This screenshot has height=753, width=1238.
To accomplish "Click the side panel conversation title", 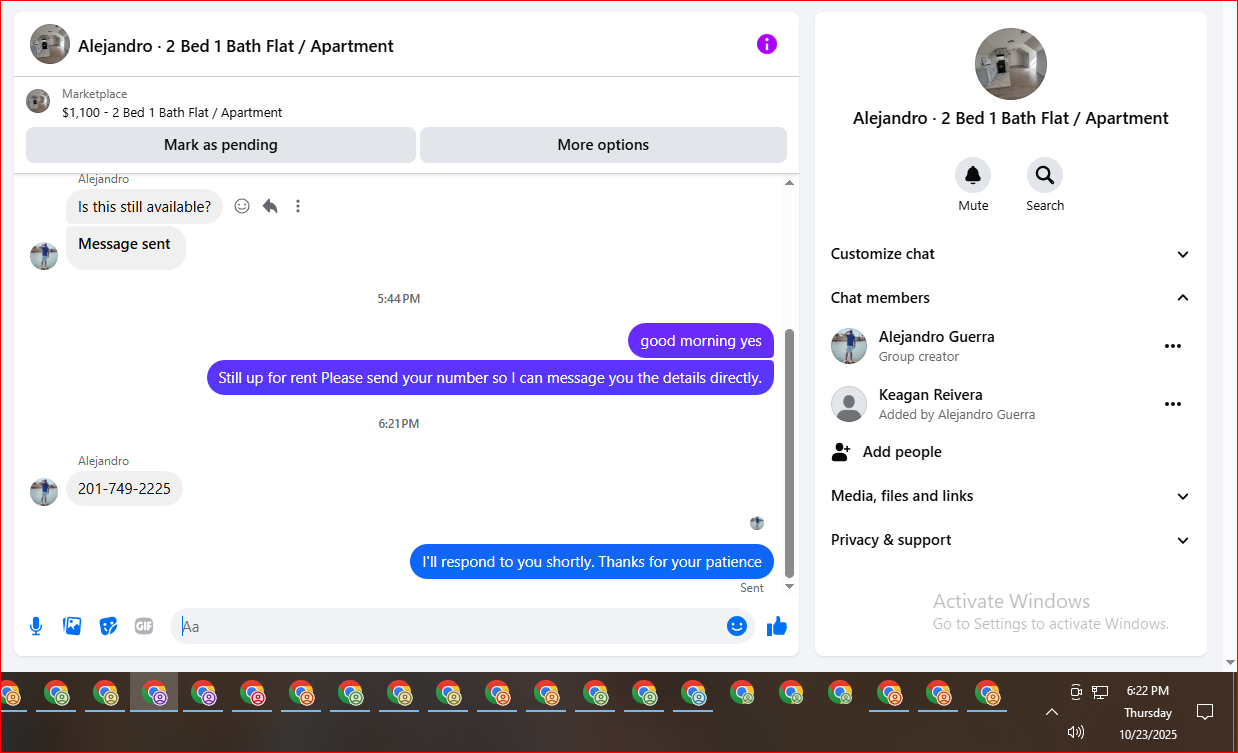I will [x=1011, y=118].
